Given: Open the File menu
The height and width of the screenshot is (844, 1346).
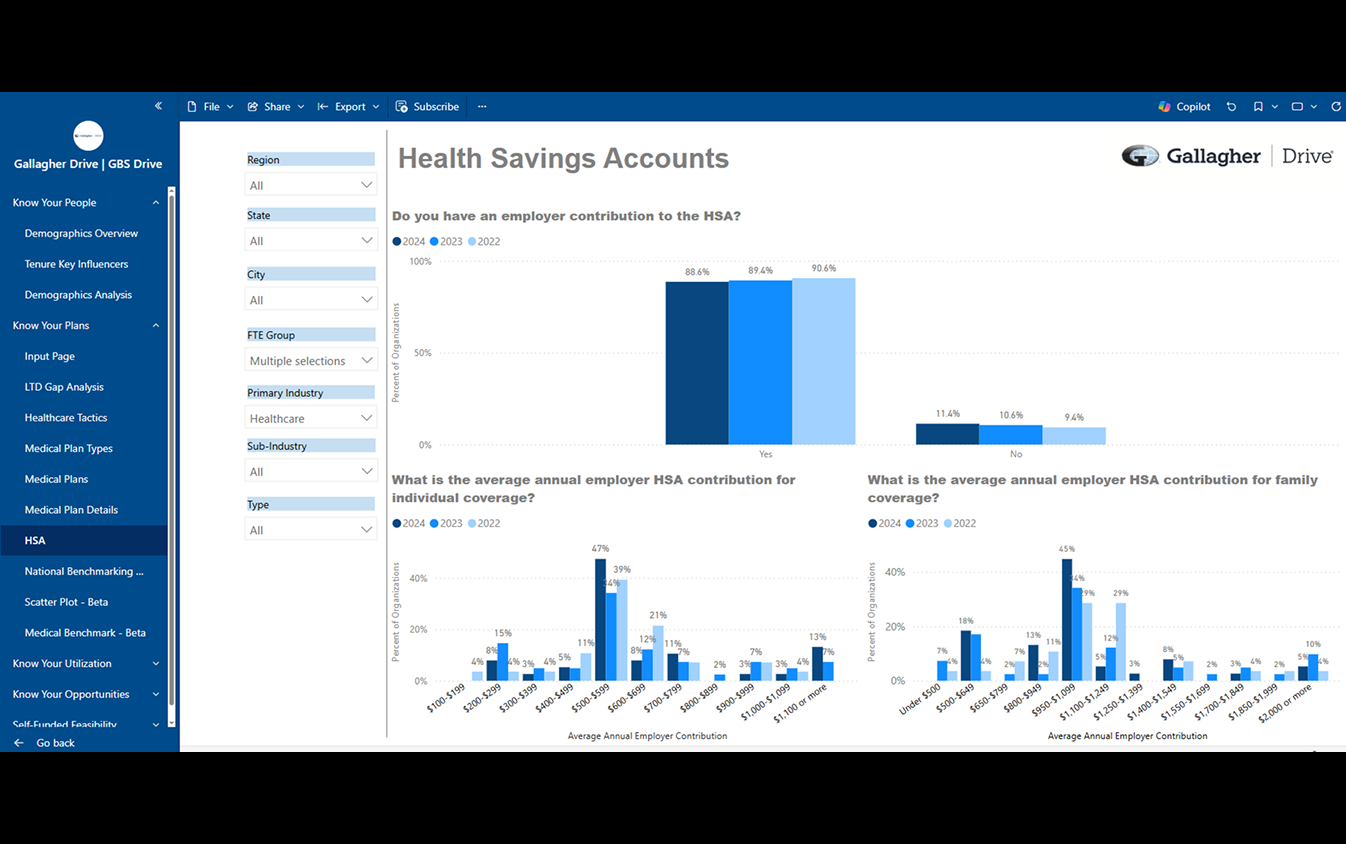Looking at the screenshot, I should tap(210, 107).
